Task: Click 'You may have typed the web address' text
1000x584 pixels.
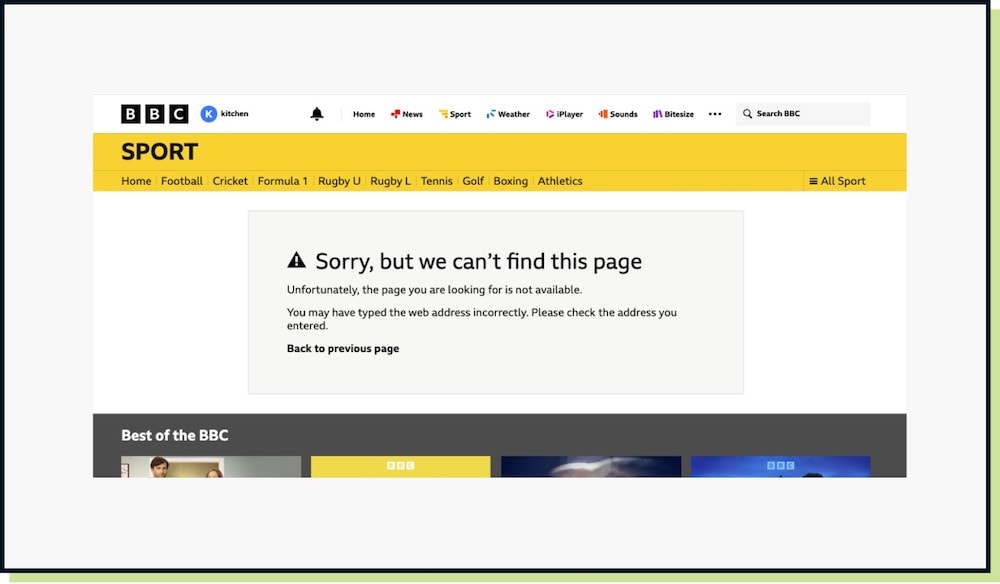Action: (x=482, y=319)
